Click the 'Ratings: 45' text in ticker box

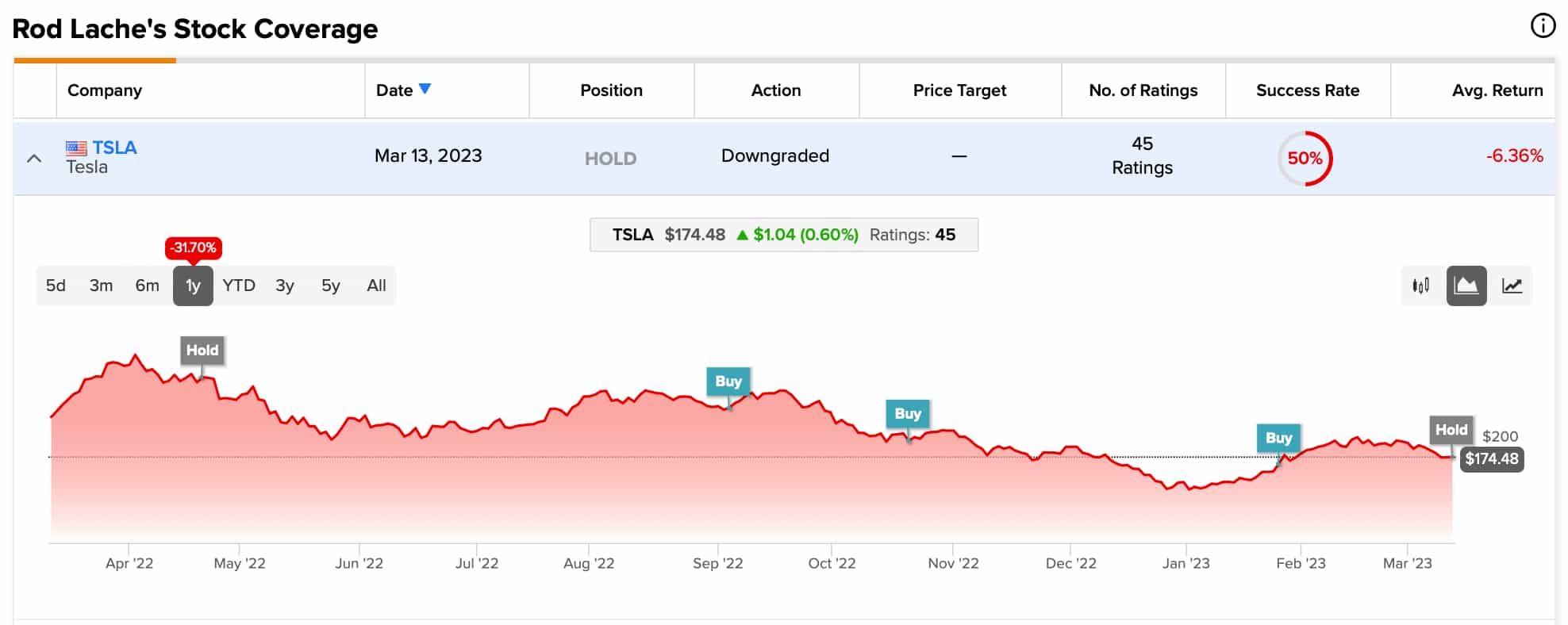913,235
